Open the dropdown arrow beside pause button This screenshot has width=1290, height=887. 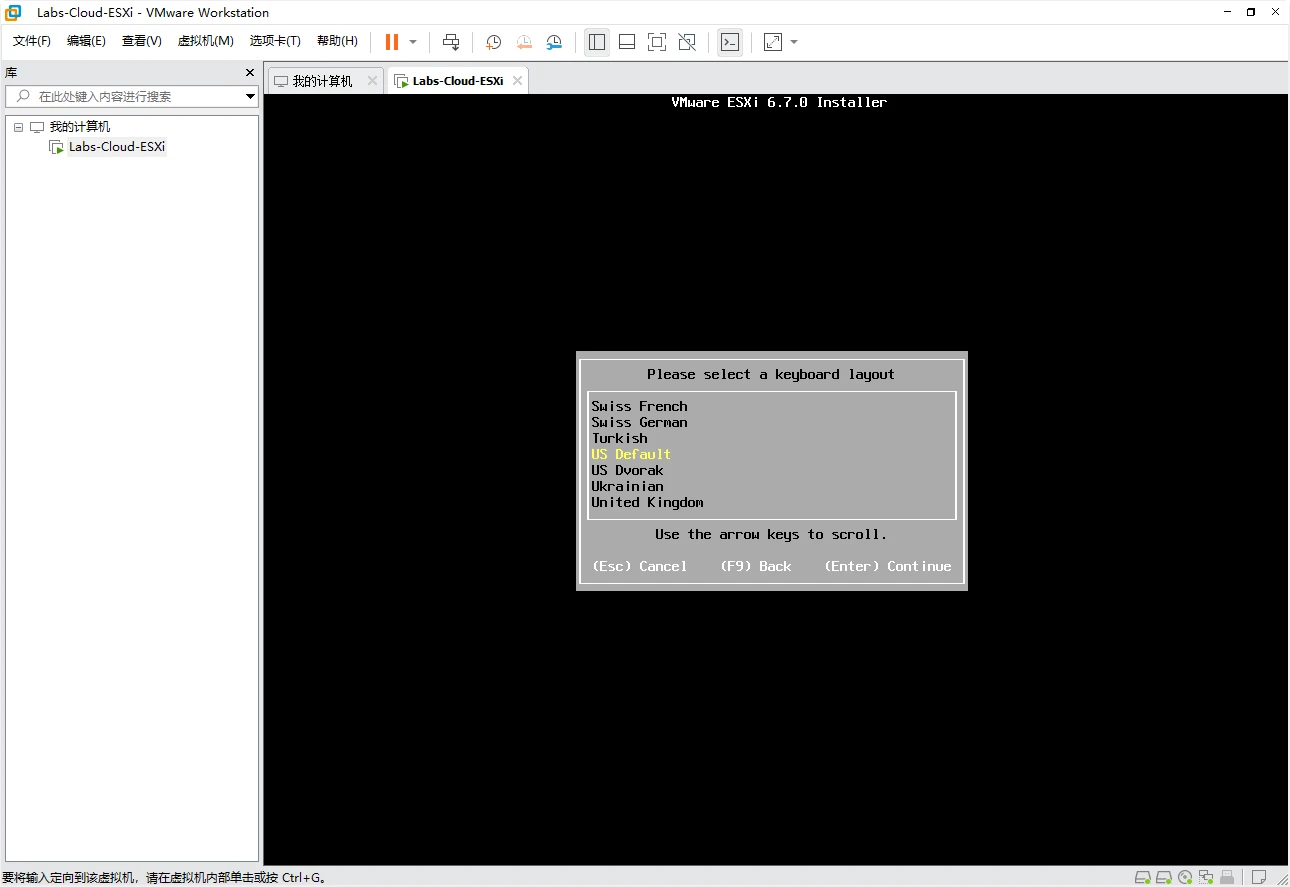[x=413, y=42]
